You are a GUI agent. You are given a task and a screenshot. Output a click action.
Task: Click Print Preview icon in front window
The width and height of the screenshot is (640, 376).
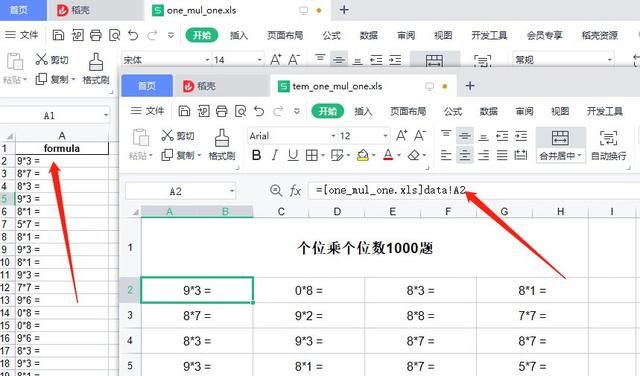click(240, 111)
